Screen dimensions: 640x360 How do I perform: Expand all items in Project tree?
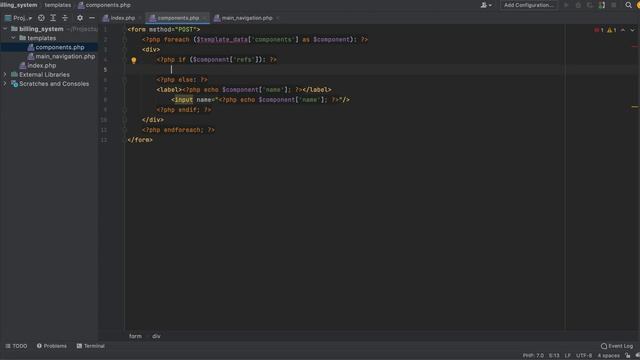(53, 18)
